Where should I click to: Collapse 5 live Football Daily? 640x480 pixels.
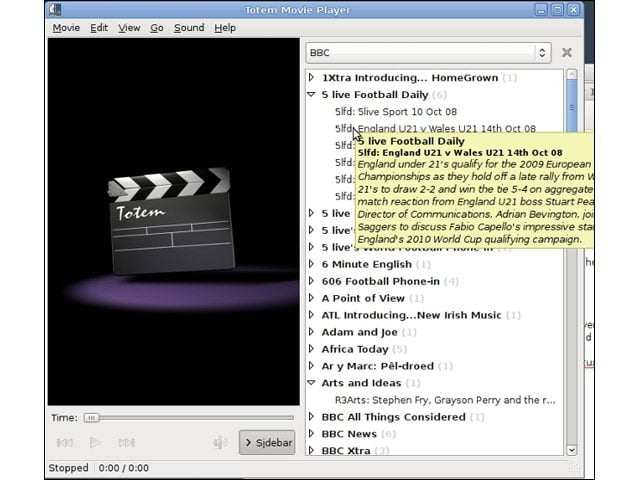pos(311,94)
